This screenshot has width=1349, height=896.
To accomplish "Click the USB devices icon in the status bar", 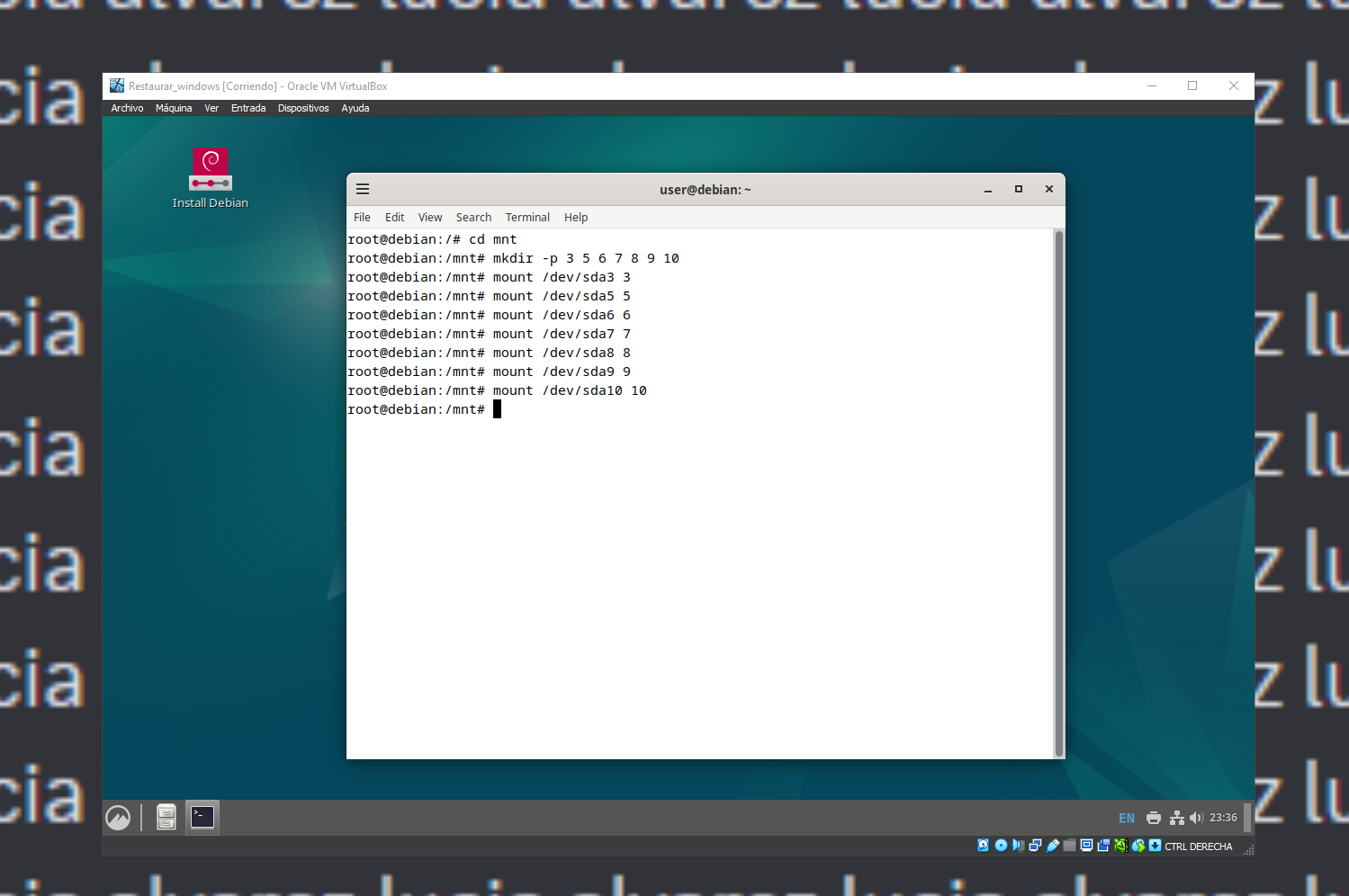I will tap(1053, 846).
